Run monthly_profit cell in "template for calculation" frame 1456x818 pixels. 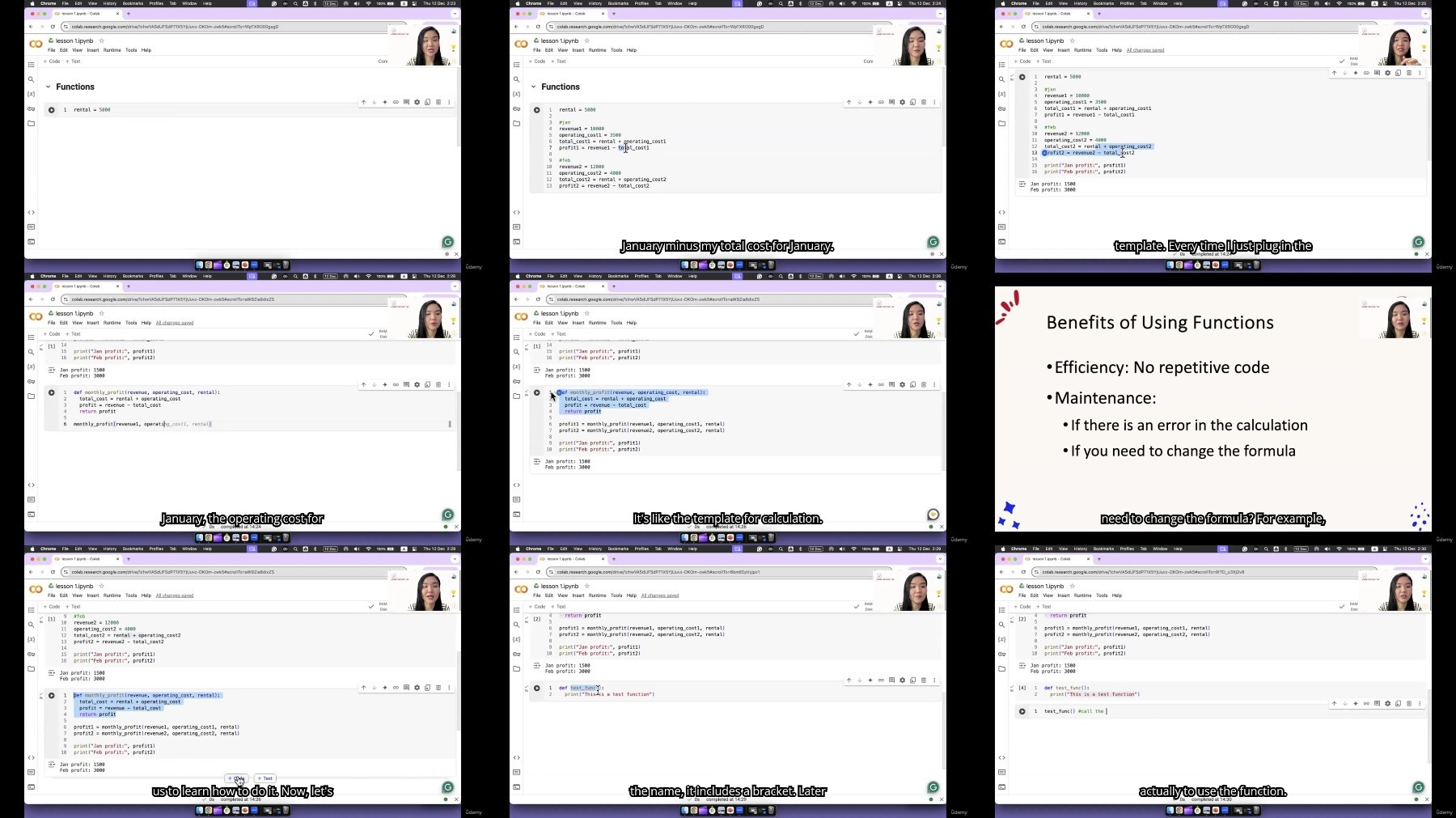(536, 392)
